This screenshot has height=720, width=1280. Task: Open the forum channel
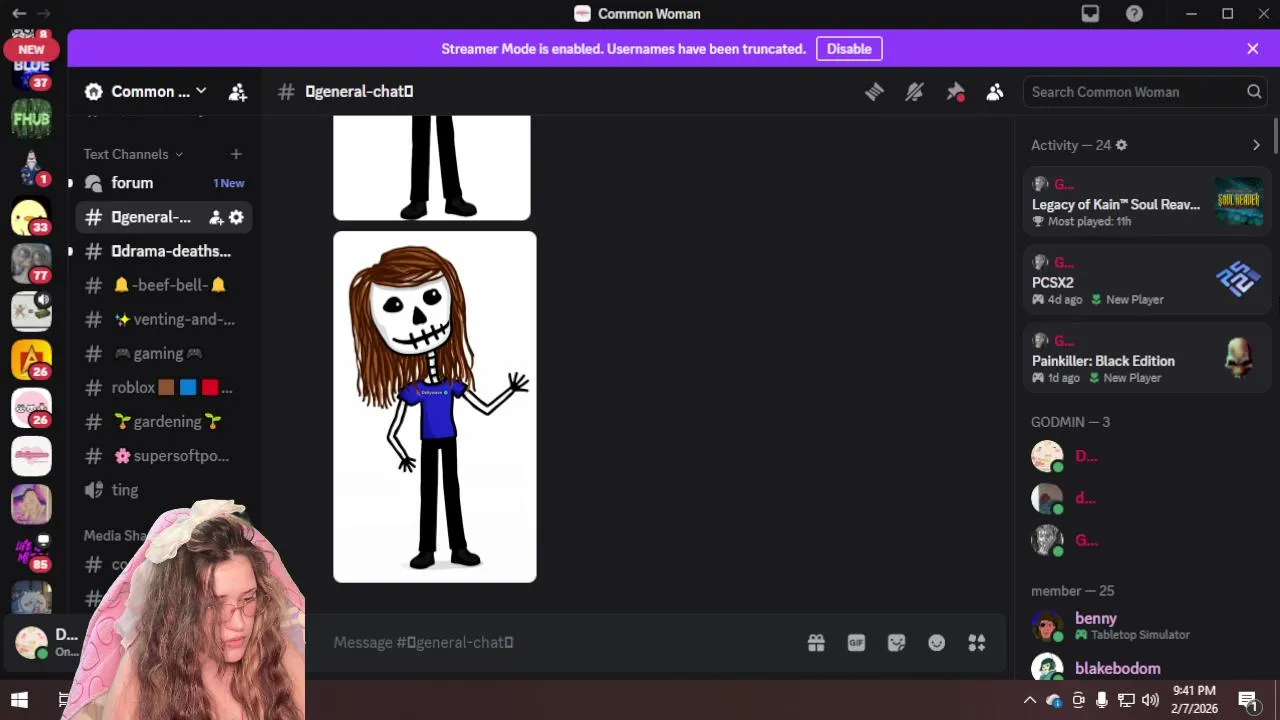click(164, 183)
